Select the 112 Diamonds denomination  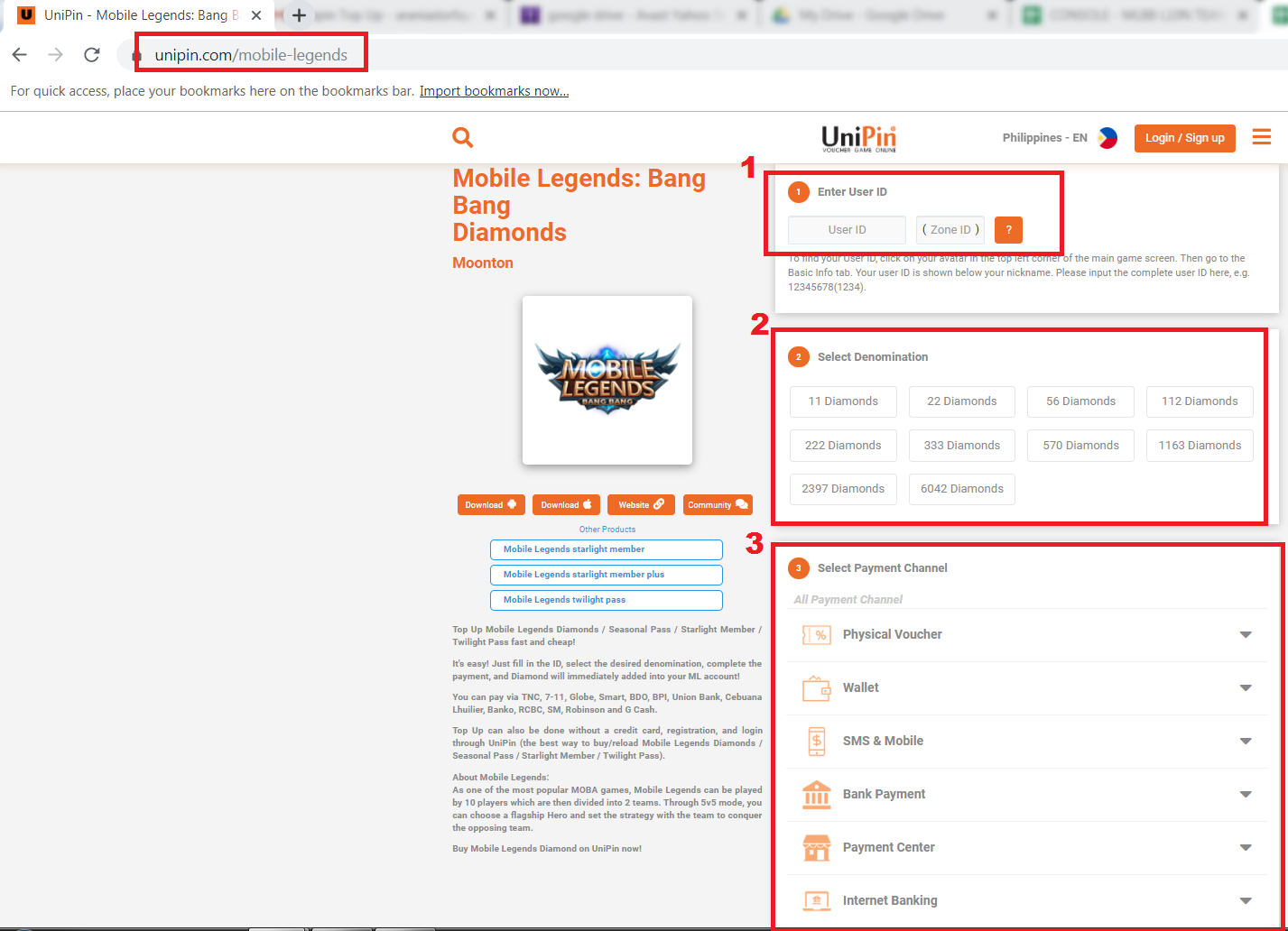coord(1200,401)
